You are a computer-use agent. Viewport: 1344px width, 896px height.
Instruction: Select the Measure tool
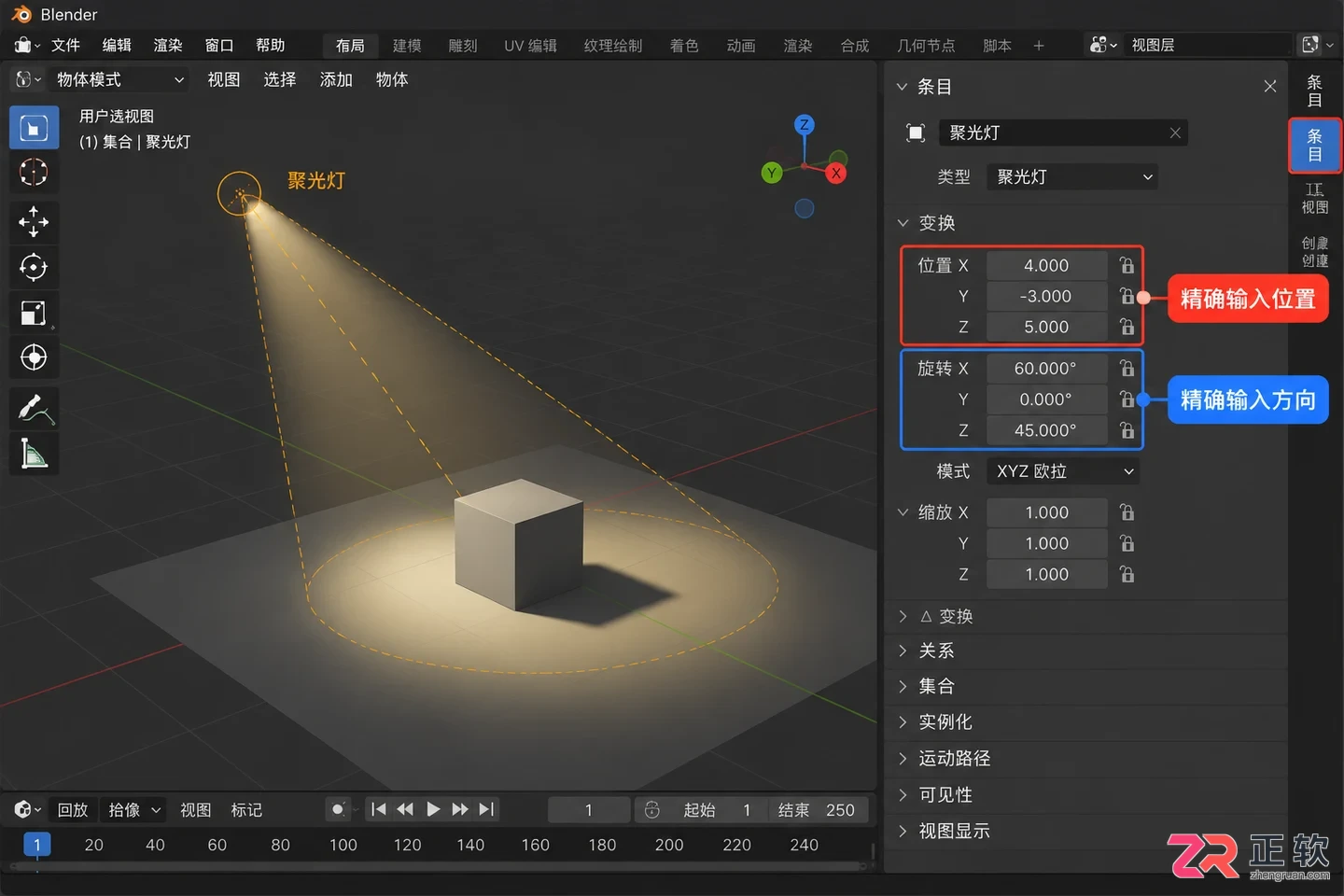tap(34, 454)
